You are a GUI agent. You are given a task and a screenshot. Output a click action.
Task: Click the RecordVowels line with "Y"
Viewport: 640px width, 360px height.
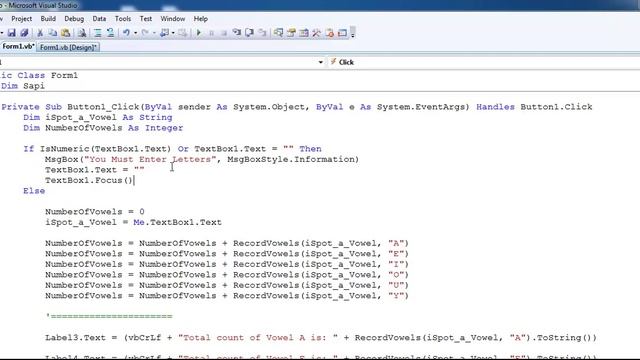click(x=227, y=296)
